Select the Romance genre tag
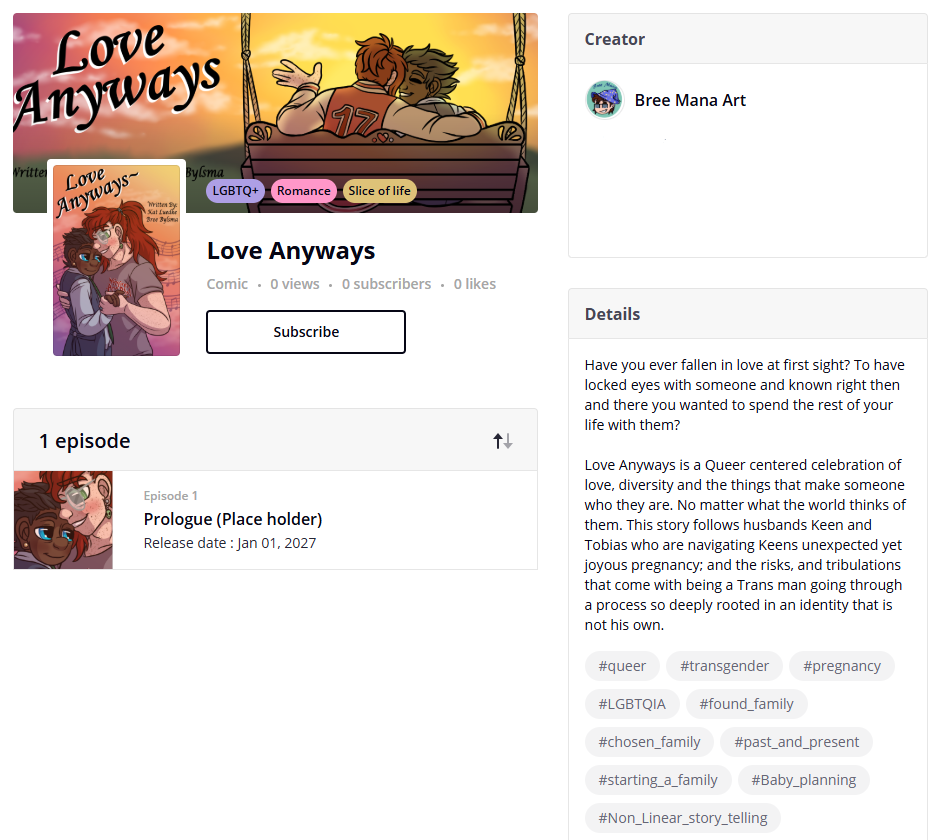 point(303,191)
